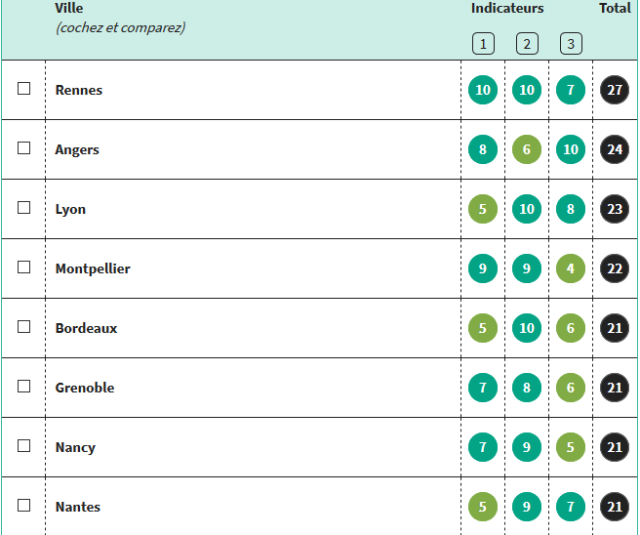Select the Bordeaux checkbox
640x535 pixels.
[24, 326]
